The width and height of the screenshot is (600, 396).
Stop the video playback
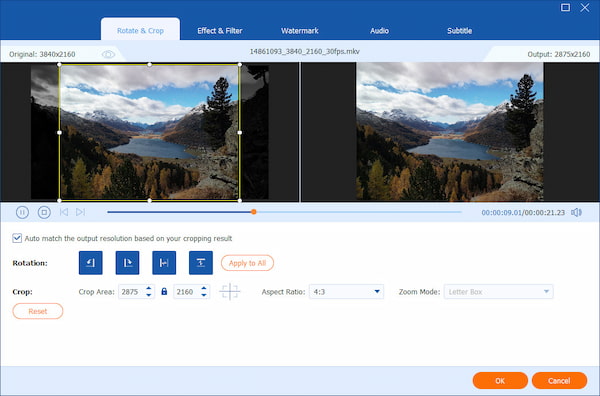coord(44,212)
